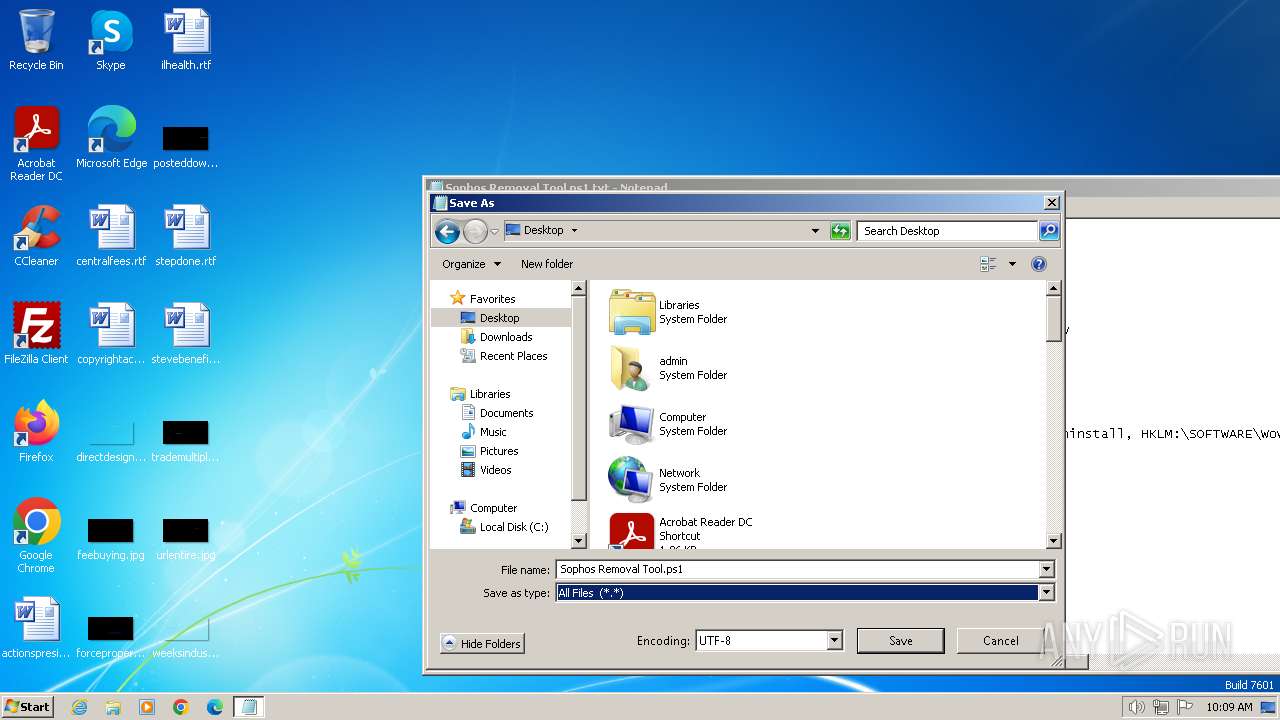The width and height of the screenshot is (1280, 720).
Task: Change the view with the views icon
Action: point(989,264)
